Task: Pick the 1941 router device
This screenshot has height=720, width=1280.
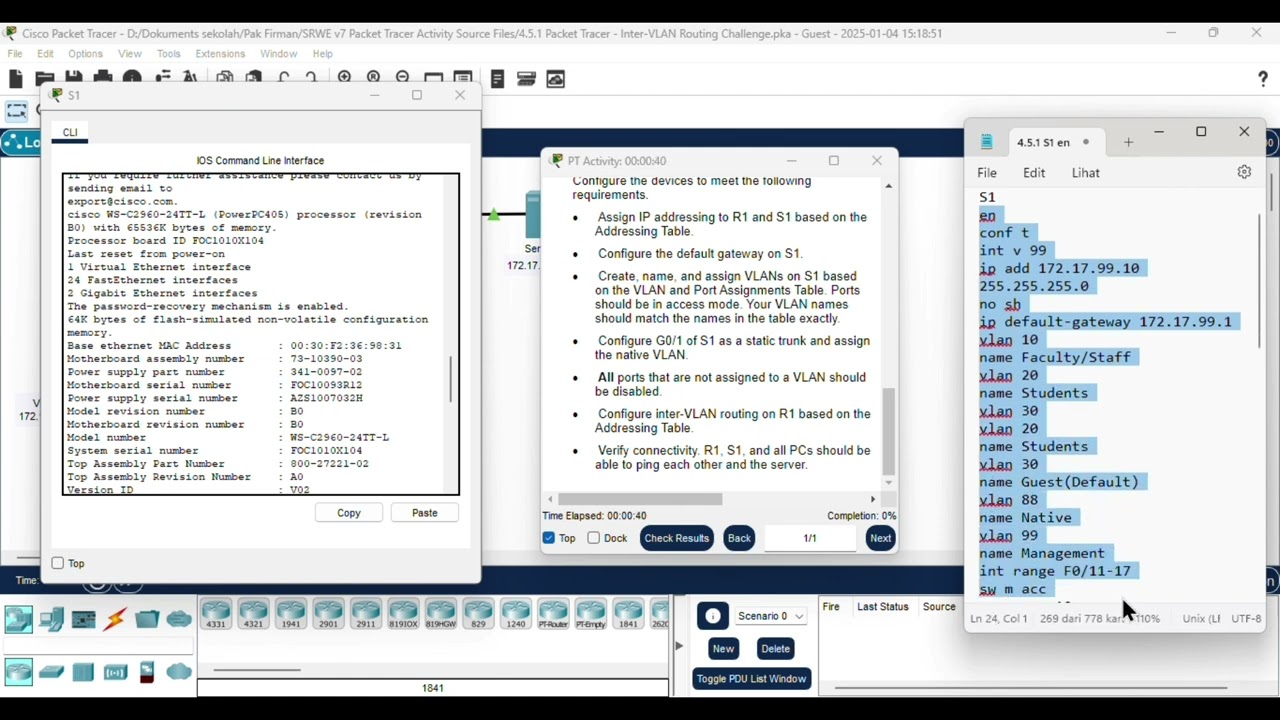Action: (291, 614)
